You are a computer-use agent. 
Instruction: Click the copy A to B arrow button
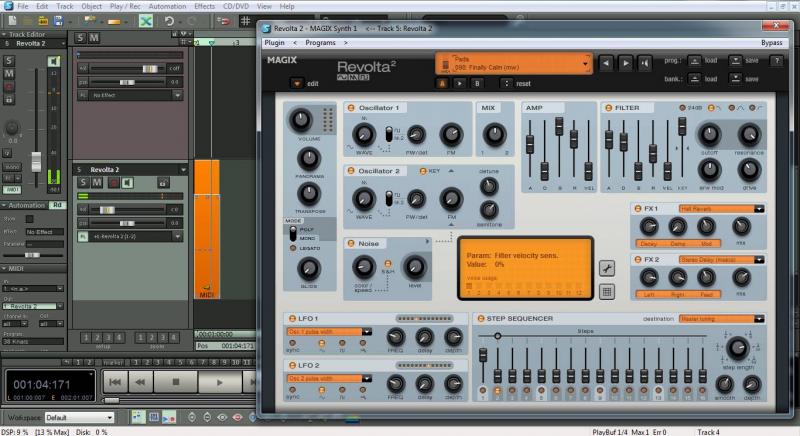click(x=460, y=83)
